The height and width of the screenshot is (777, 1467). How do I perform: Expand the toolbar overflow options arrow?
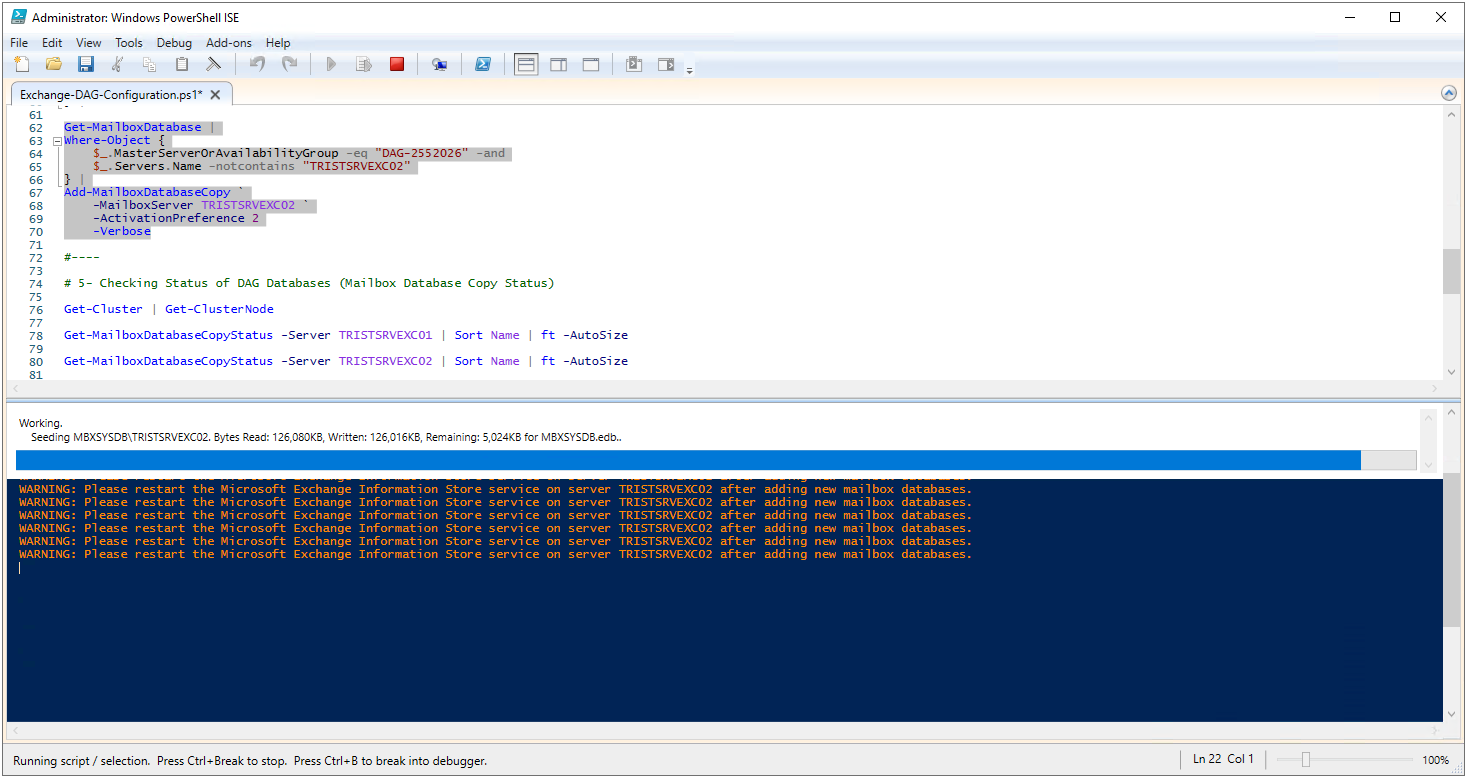pos(689,69)
